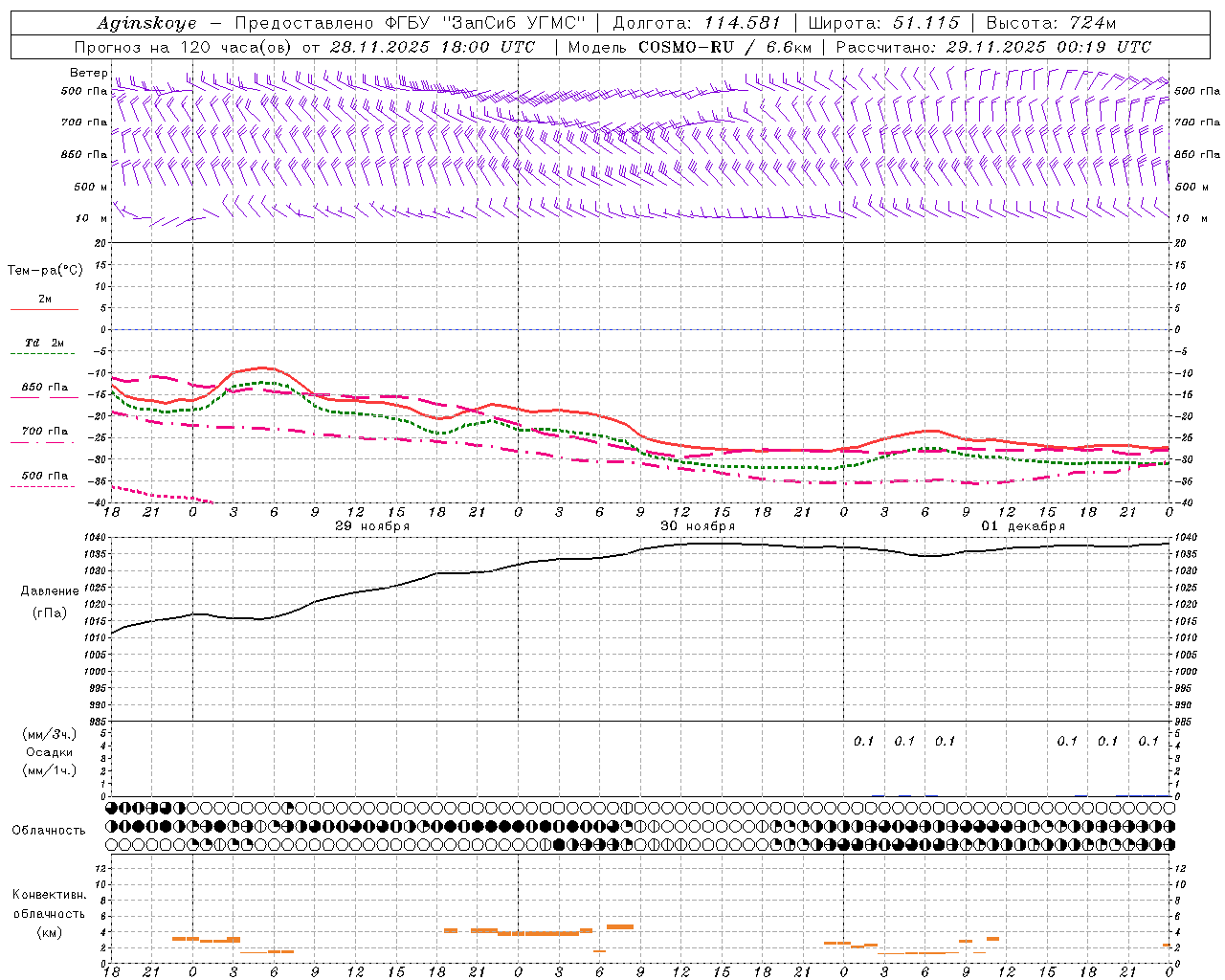This screenshot has height=980, width=1225.
Task: Click the "(мм/3ч.)" precipitation unit label
Action: [50, 734]
